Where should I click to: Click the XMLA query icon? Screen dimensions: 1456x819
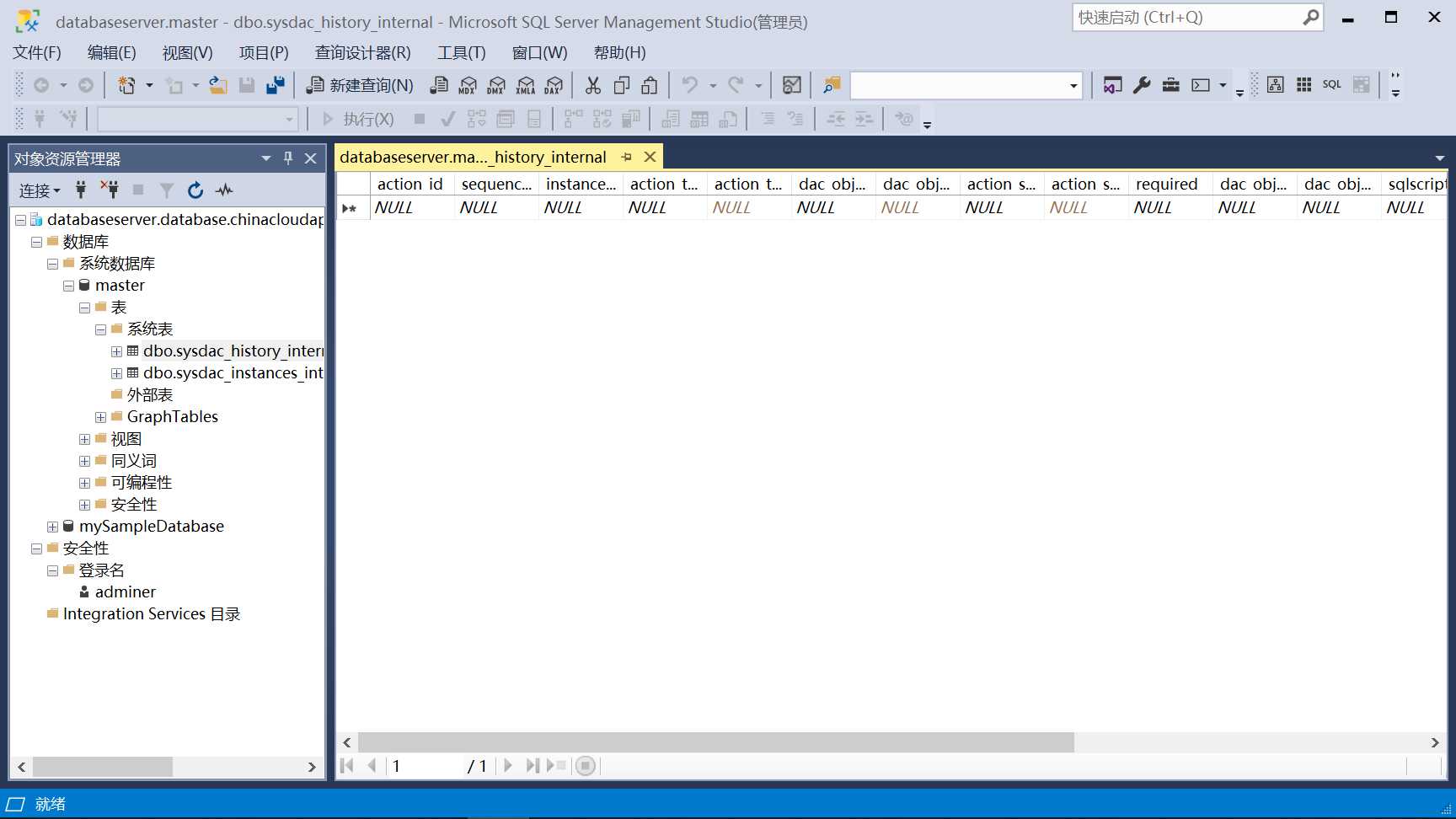point(525,85)
